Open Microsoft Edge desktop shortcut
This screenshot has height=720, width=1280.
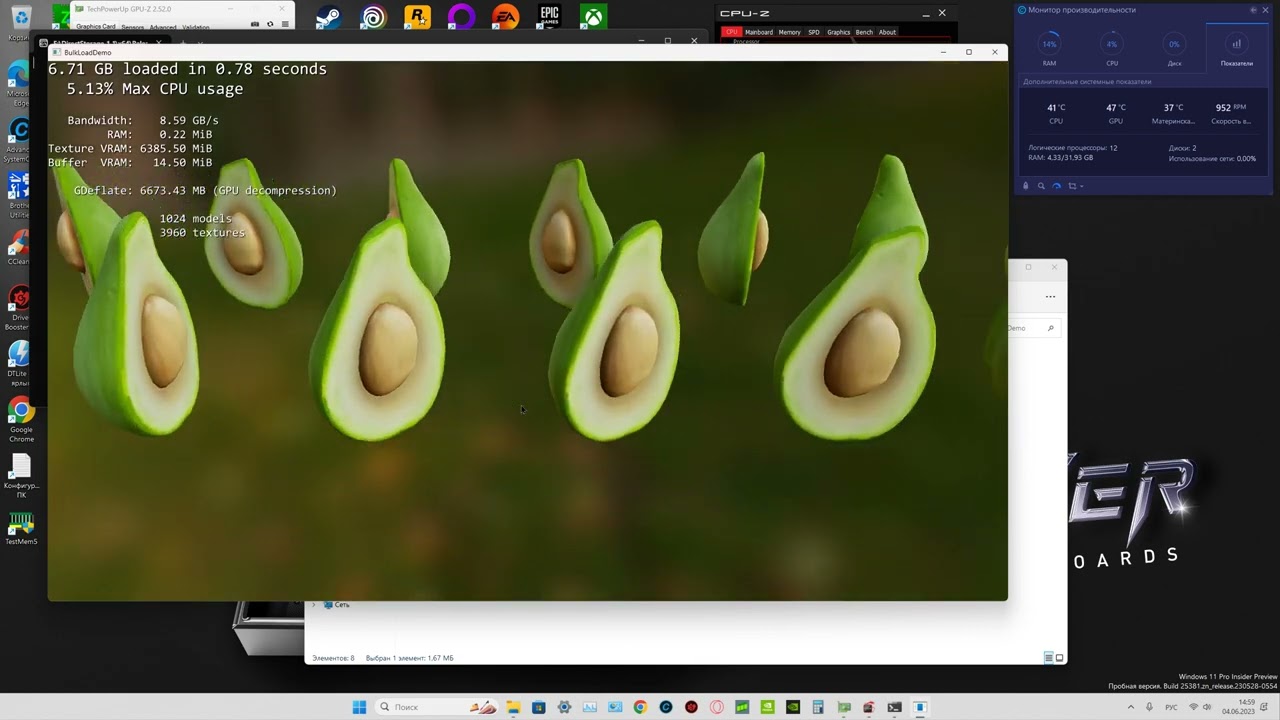point(19,84)
